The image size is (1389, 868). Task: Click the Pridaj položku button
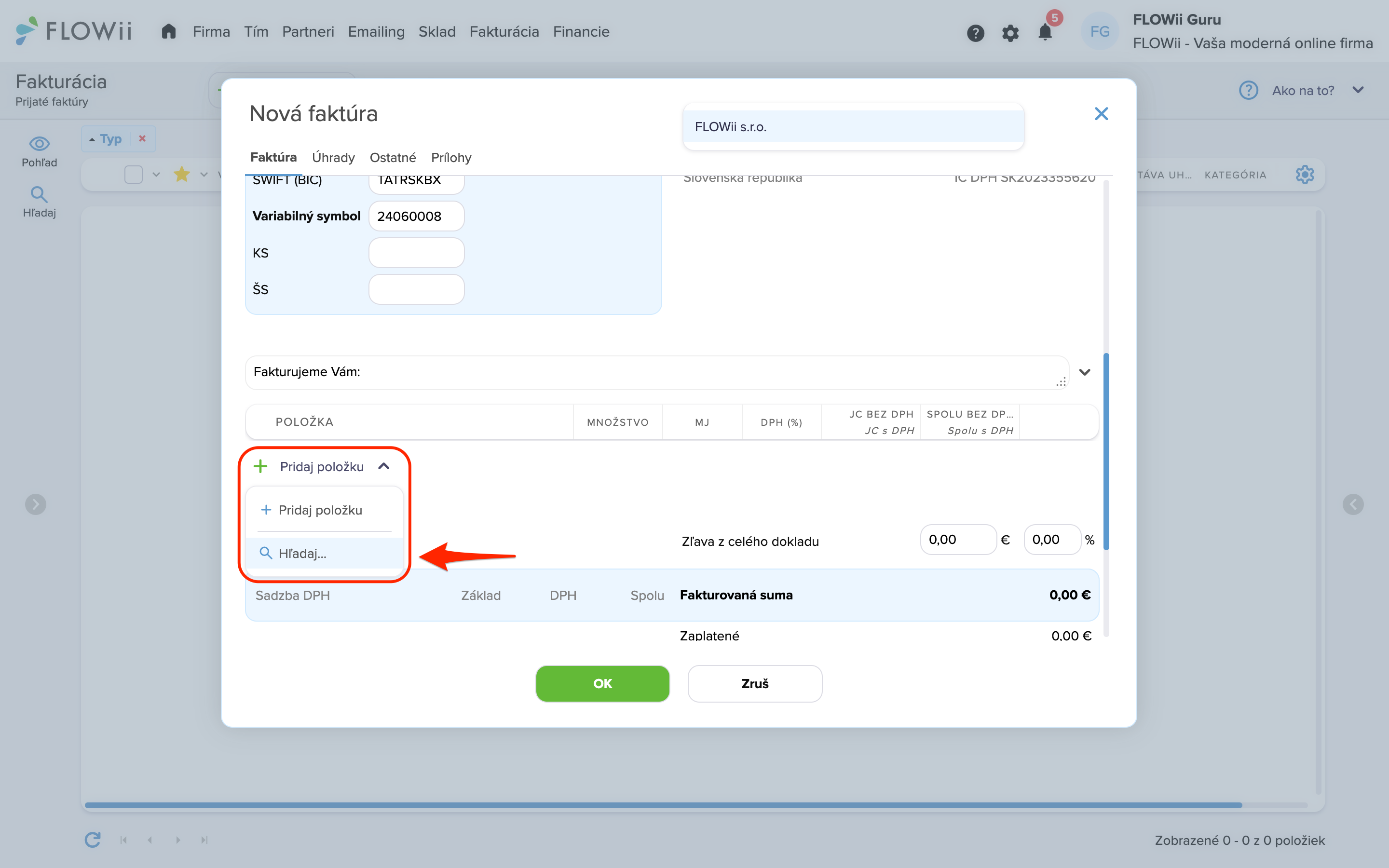321,466
